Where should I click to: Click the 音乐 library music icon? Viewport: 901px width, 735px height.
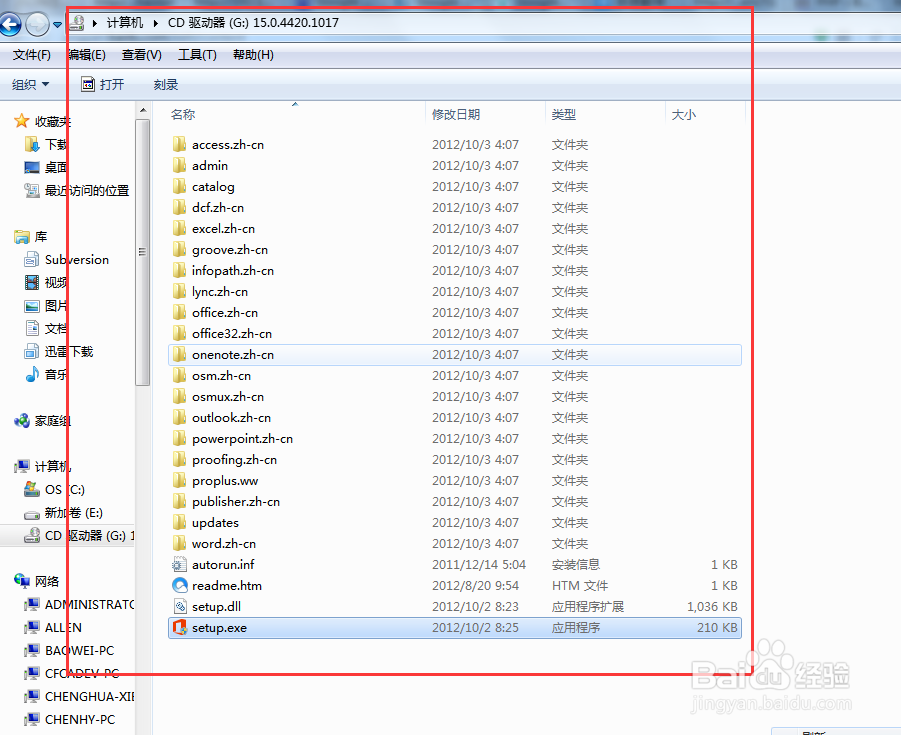[32, 374]
